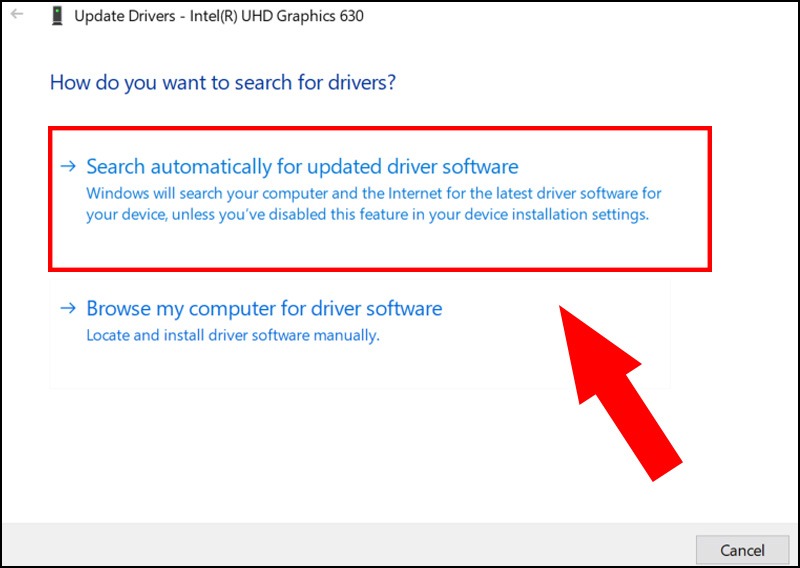Click the 'Windows will search your computer' description
This screenshot has width=800, height=568.
(373, 204)
